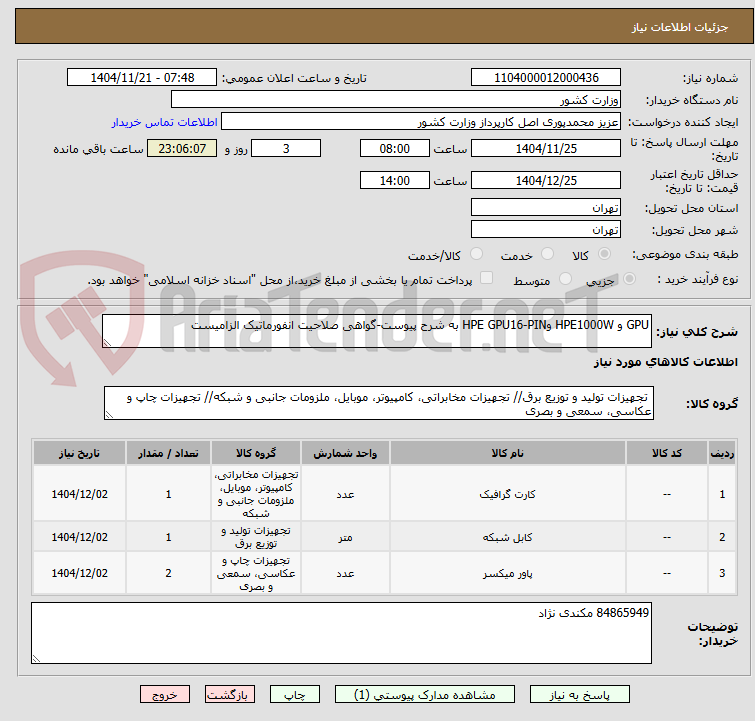Click the متر unit cell in row 2

345,537
